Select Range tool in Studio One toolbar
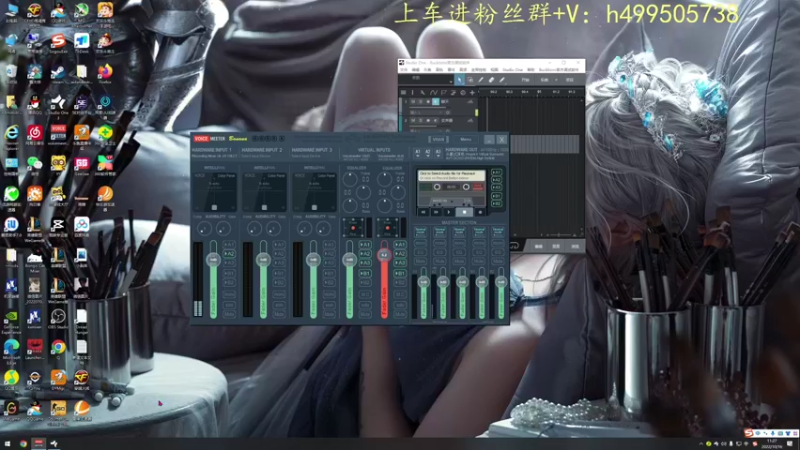Screen dimensions: 800x450 470,80
